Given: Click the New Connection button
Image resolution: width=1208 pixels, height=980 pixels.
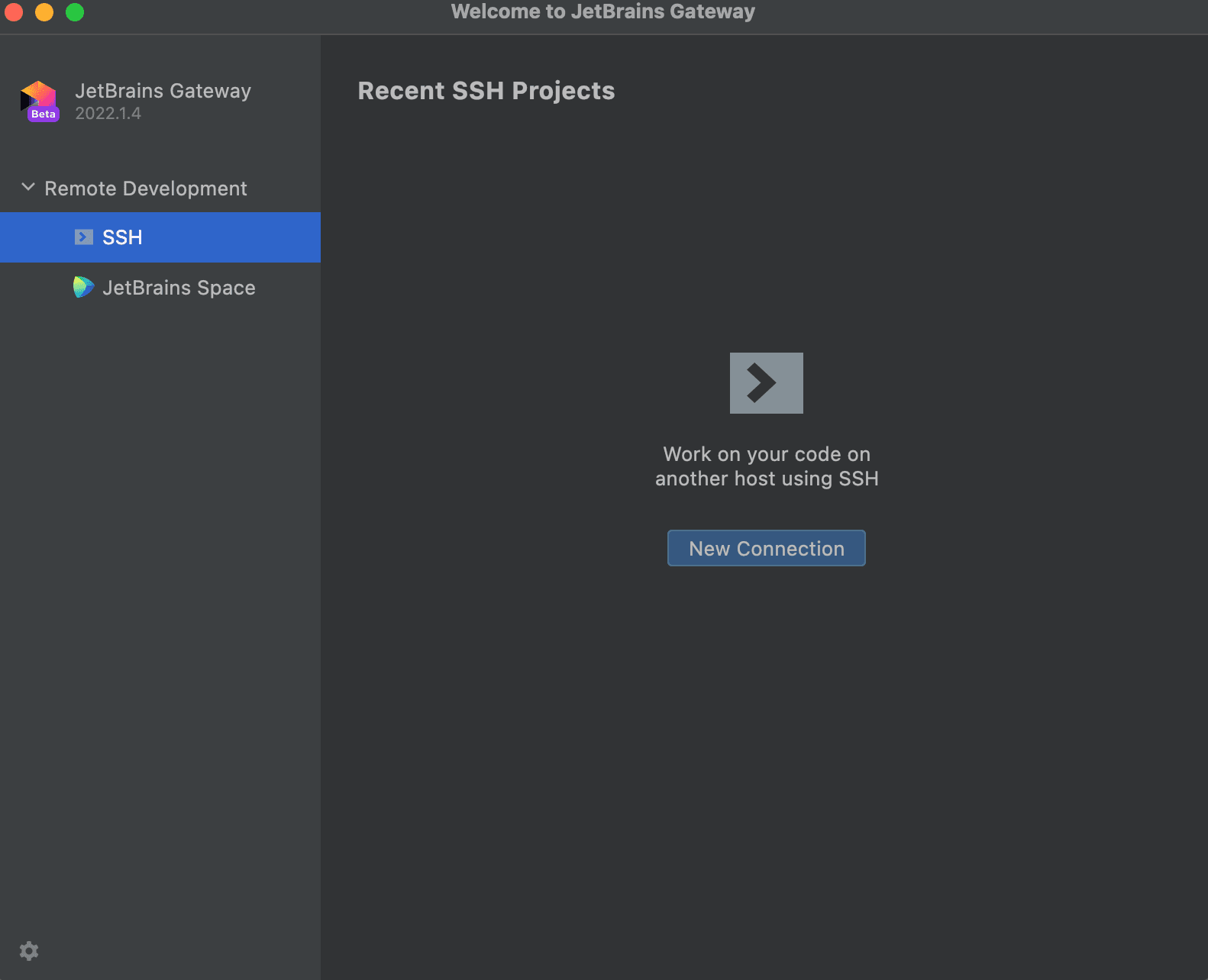Looking at the screenshot, I should [766, 548].
